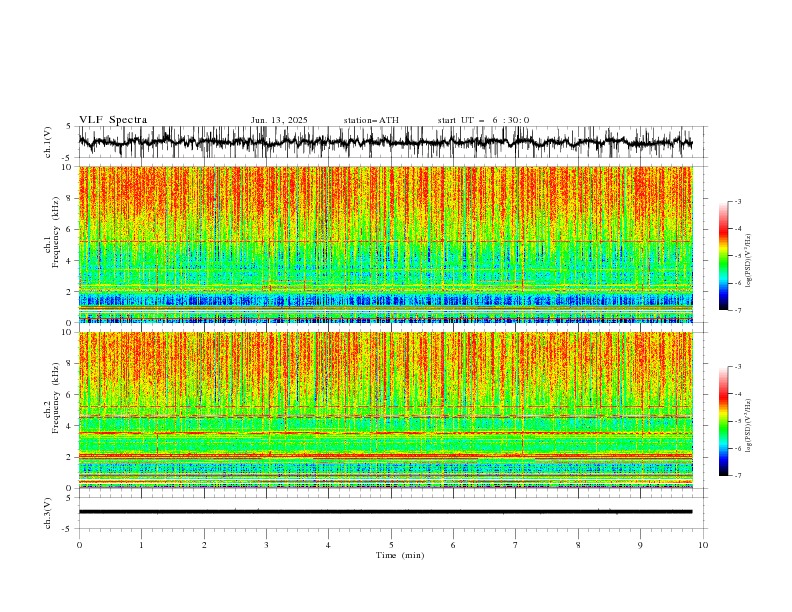792x612 pixels.
Task: Click the time axis end label "10"
Action: coord(703,545)
